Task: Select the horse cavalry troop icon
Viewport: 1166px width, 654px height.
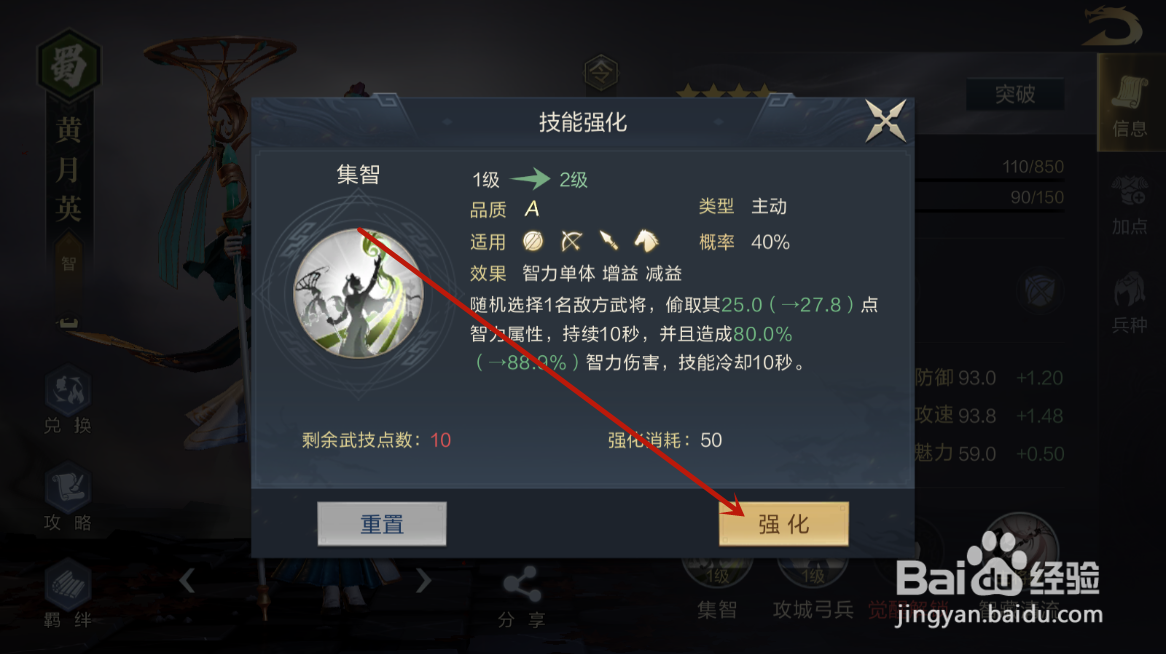Action: (x=645, y=241)
